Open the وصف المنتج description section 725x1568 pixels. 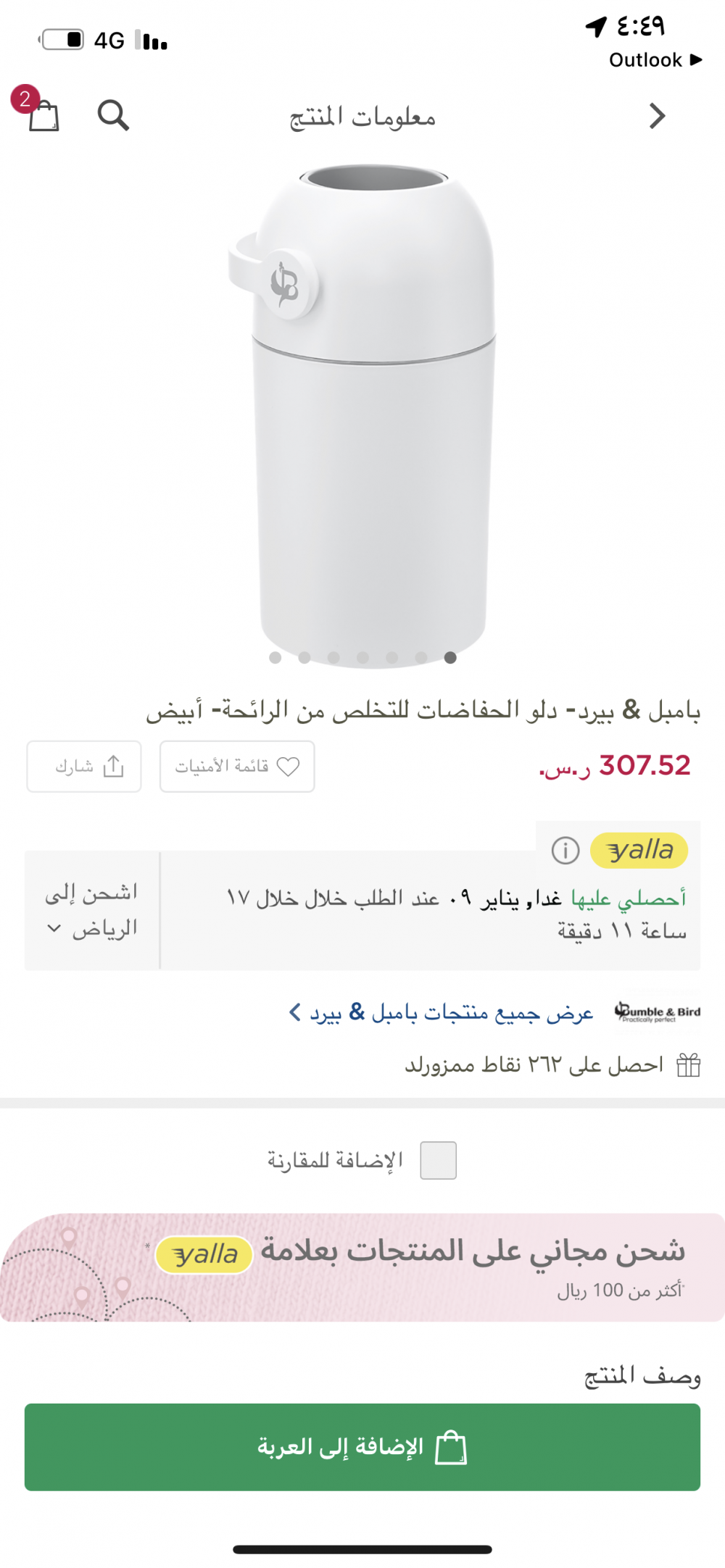[x=642, y=1375]
